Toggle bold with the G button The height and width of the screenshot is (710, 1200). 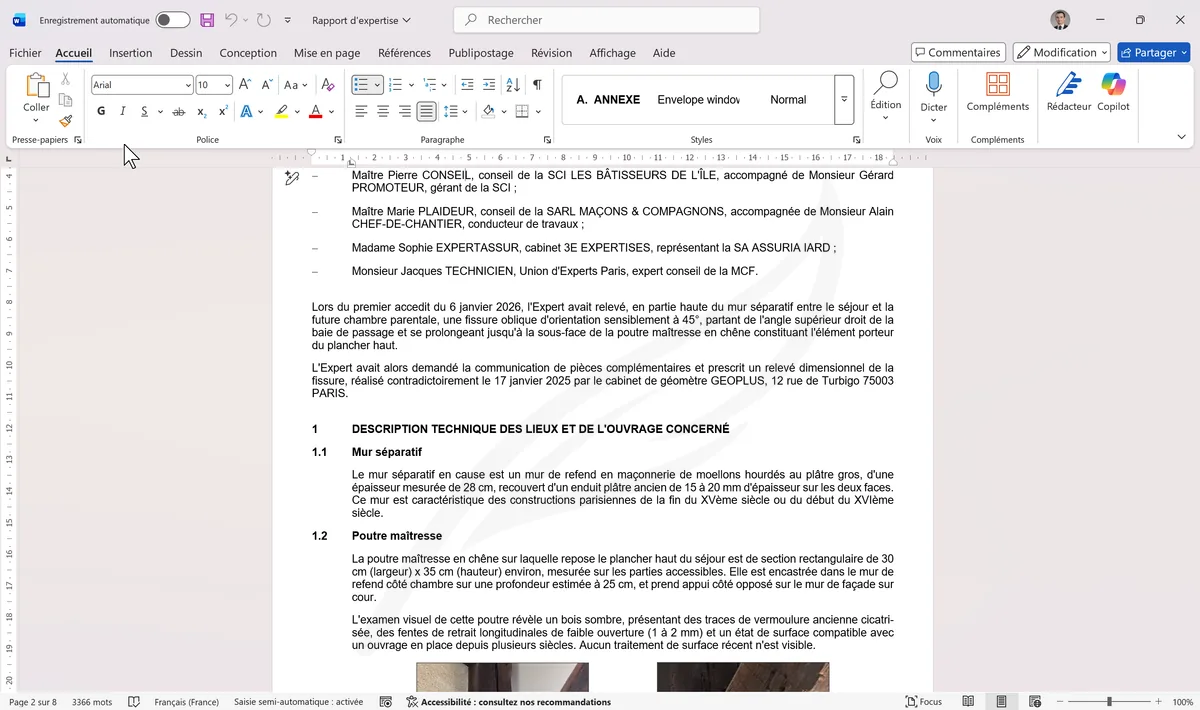pos(100,111)
